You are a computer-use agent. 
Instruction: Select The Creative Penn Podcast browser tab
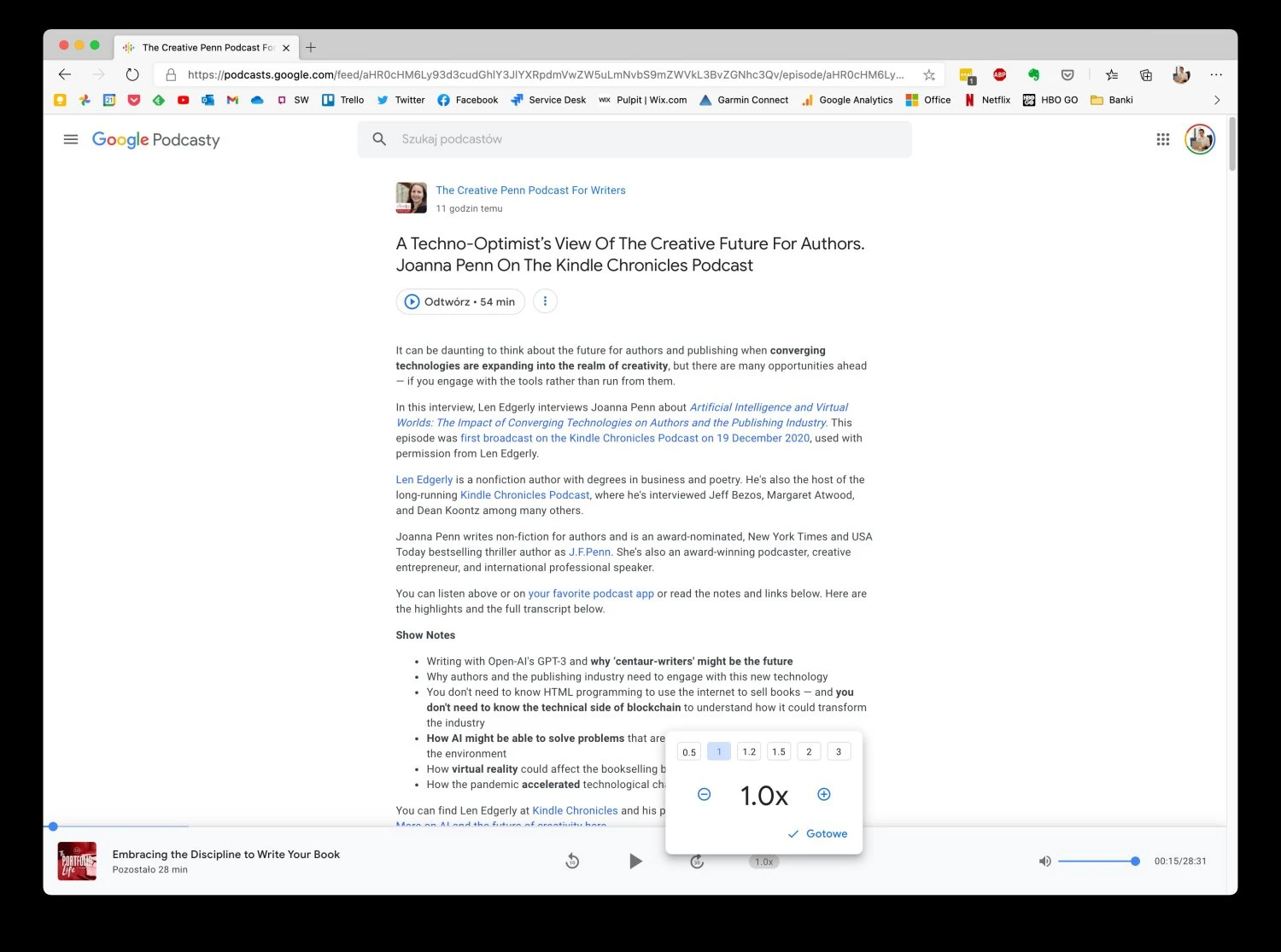[x=208, y=48]
